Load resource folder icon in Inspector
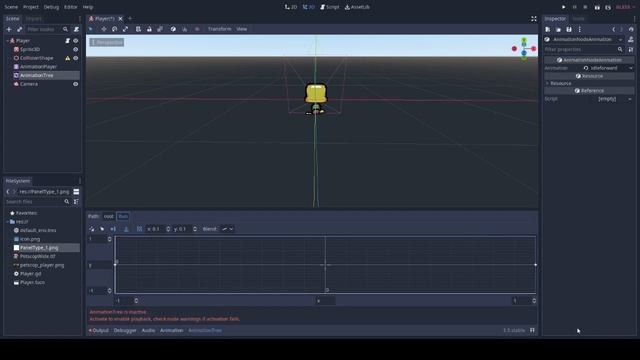 tap(558, 29)
